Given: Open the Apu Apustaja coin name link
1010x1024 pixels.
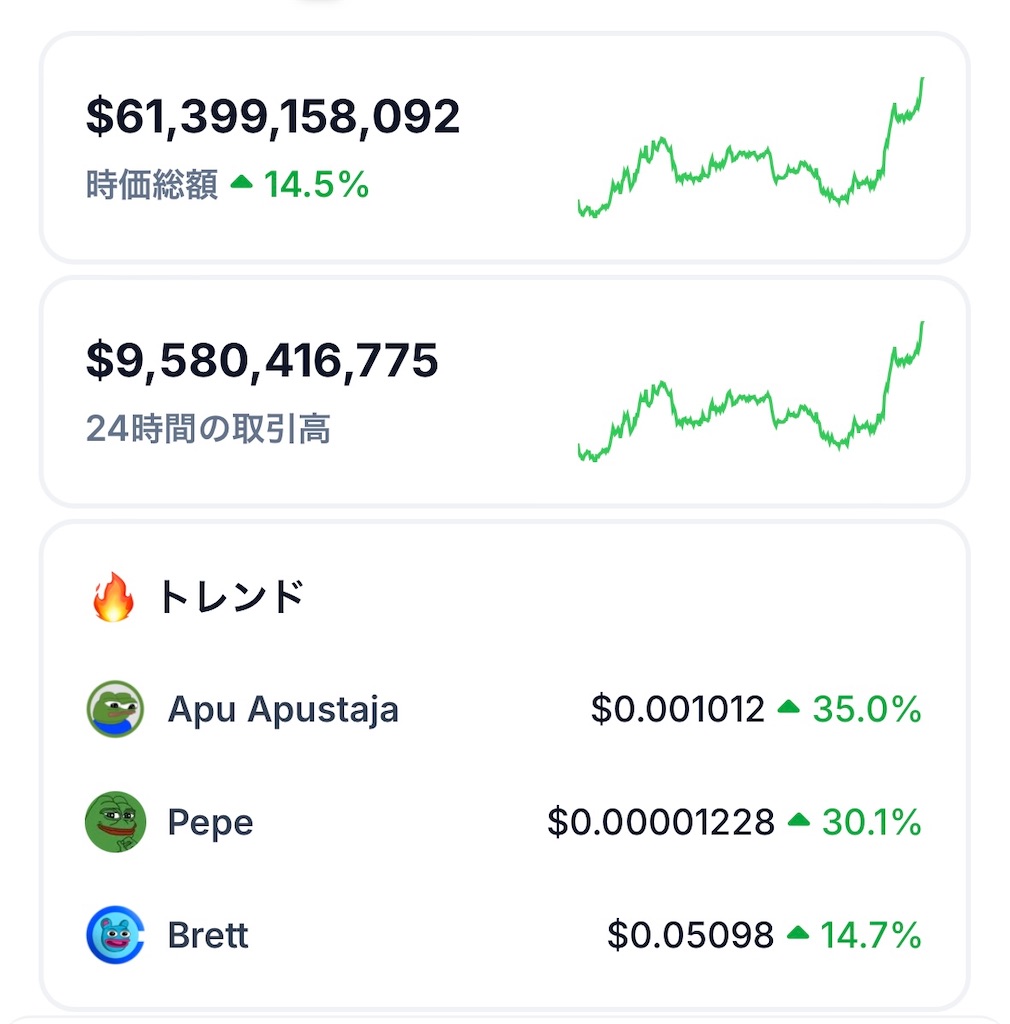Looking at the screenshot, I should (x=283, y=710).
